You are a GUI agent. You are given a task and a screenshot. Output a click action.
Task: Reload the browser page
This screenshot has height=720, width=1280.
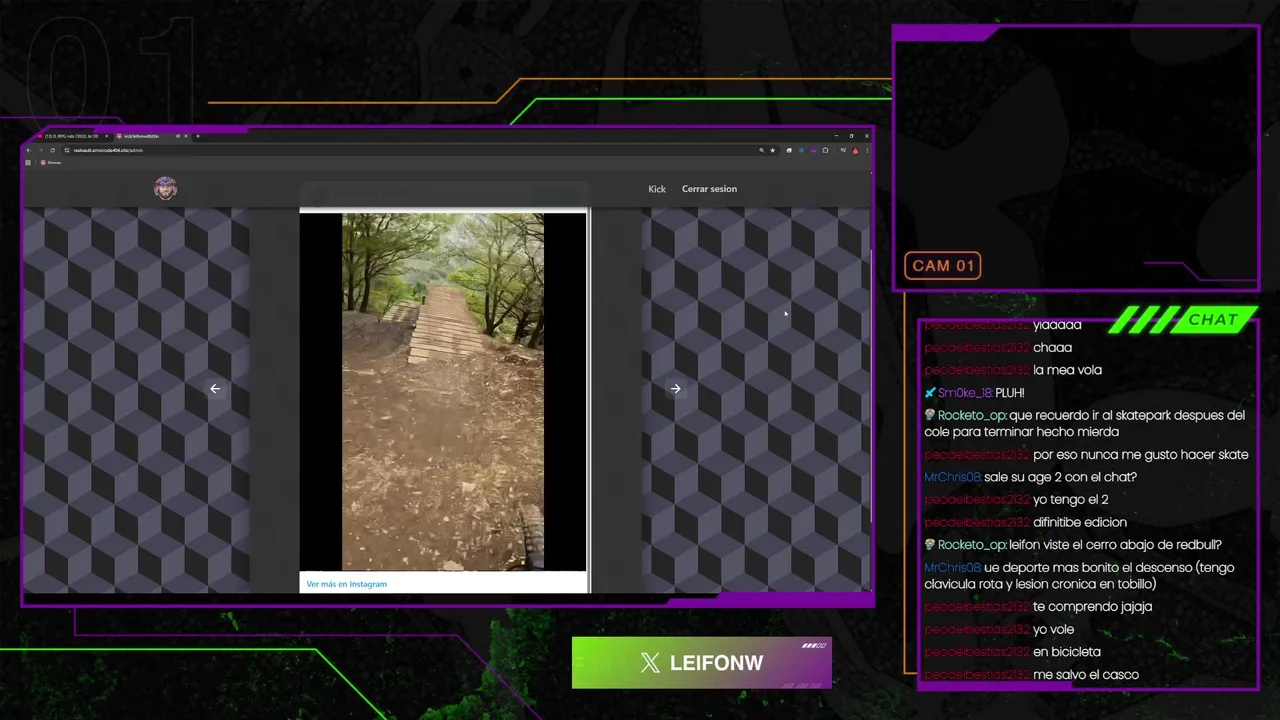pyautogui.click(x=53, y=150)
